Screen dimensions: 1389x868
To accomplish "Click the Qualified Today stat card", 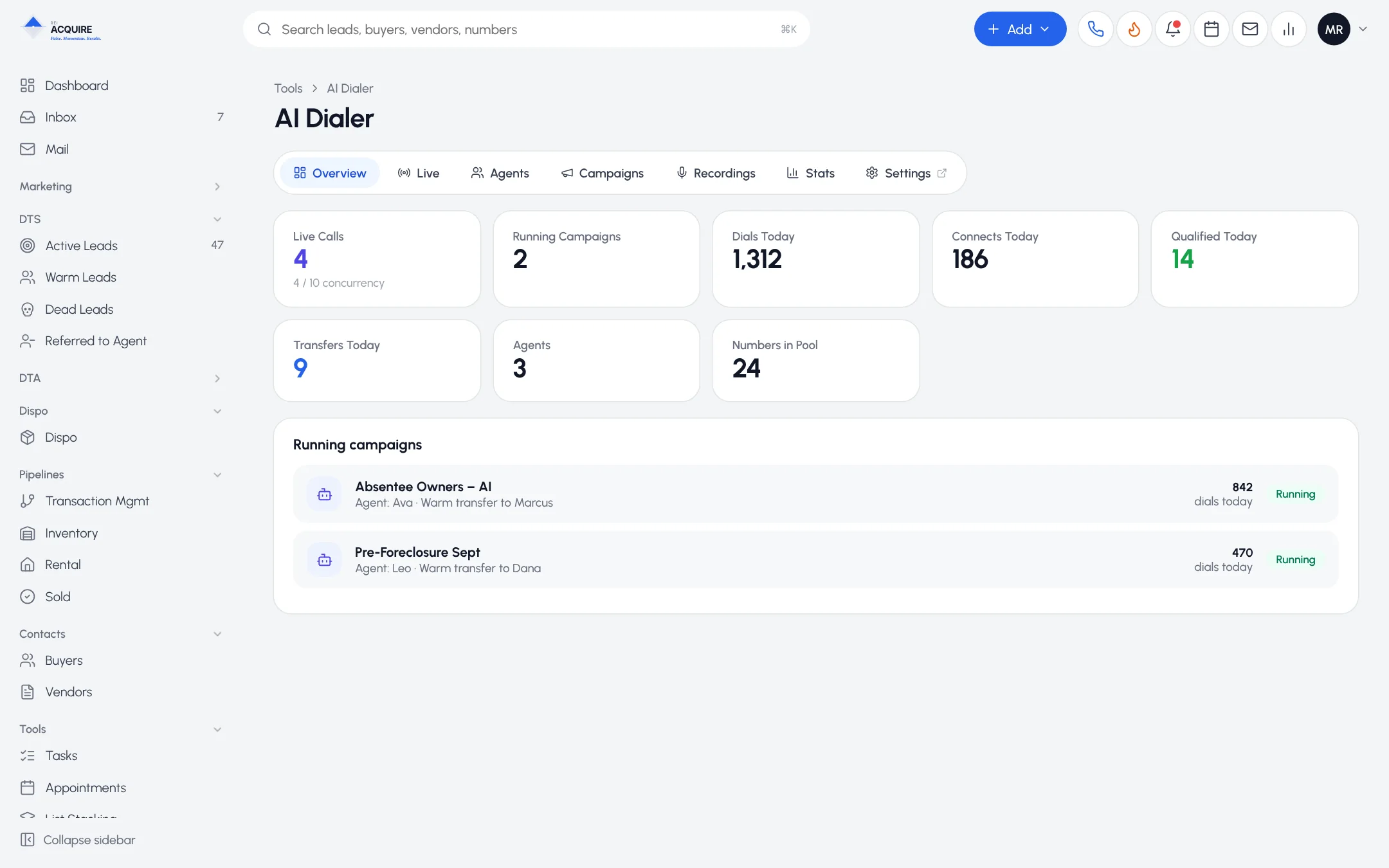I will [1255, 259].
